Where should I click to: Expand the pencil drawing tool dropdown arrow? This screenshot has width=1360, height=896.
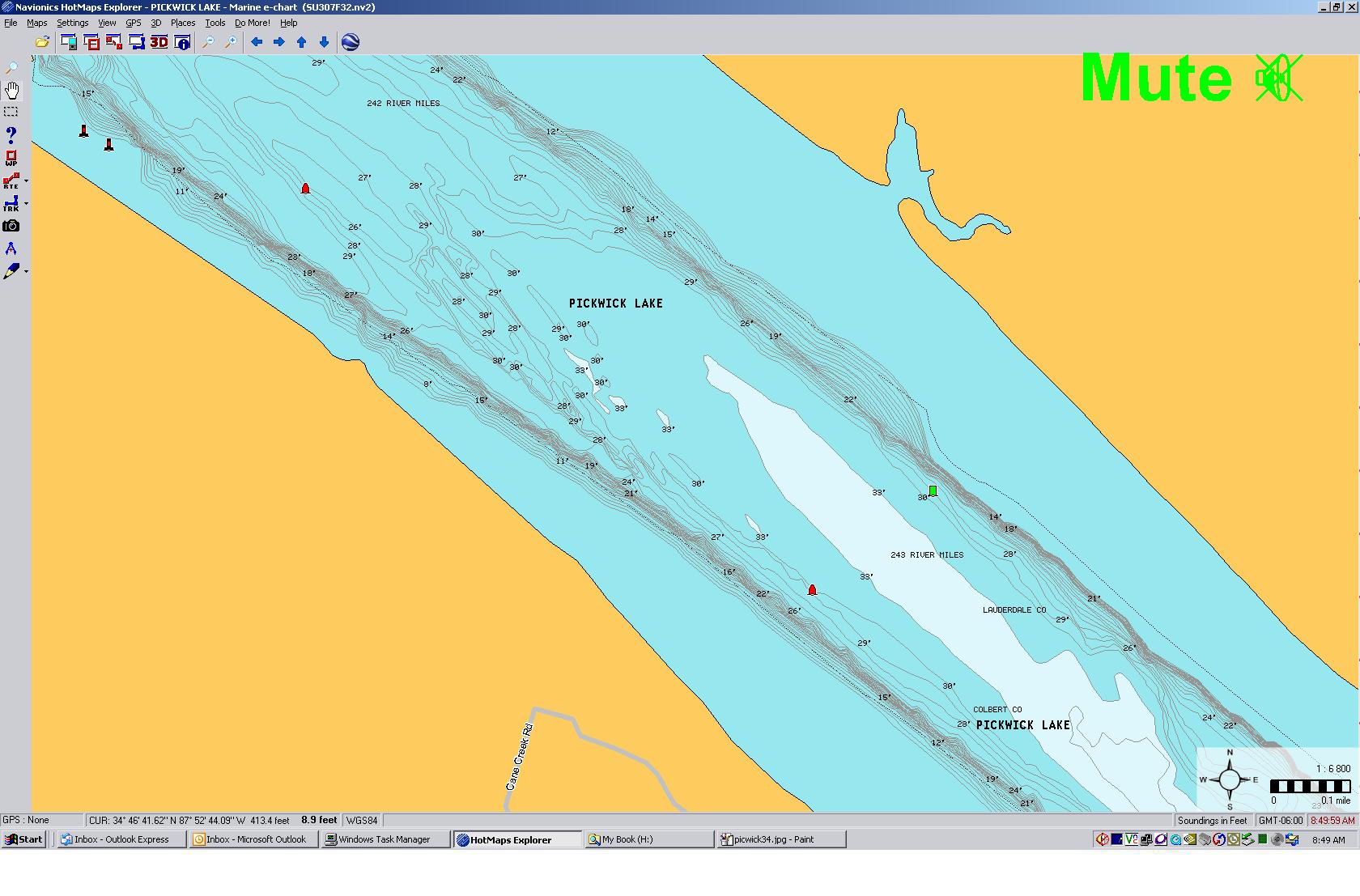[x=26, y=272]
